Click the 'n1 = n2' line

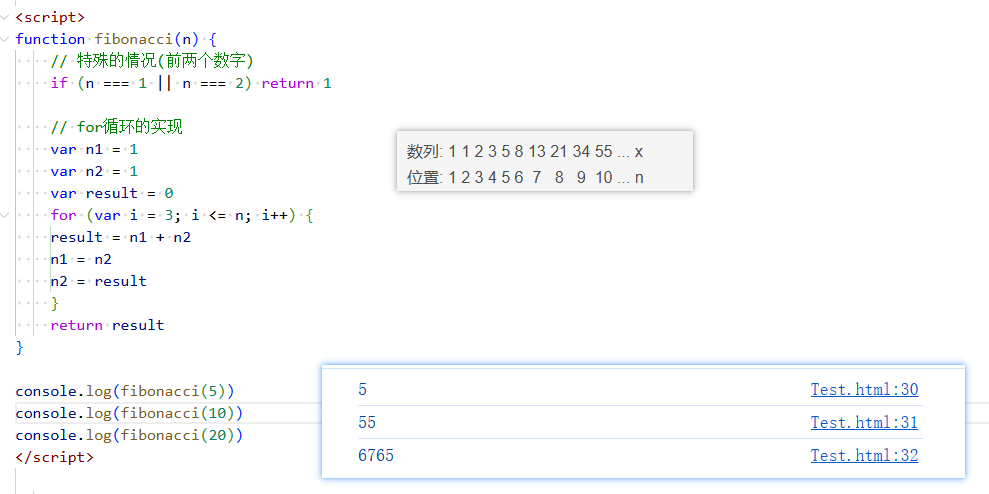click(81, 259)
